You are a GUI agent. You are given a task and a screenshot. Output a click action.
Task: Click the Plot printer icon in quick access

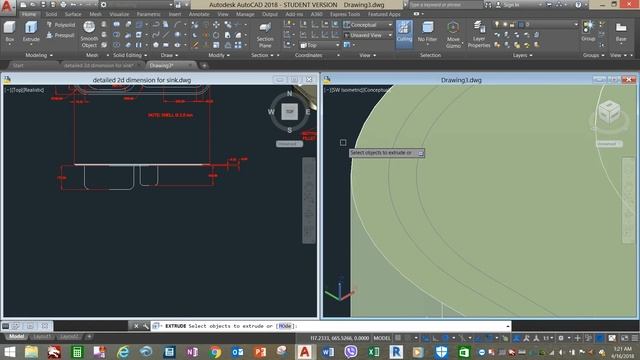pos(63,5)
